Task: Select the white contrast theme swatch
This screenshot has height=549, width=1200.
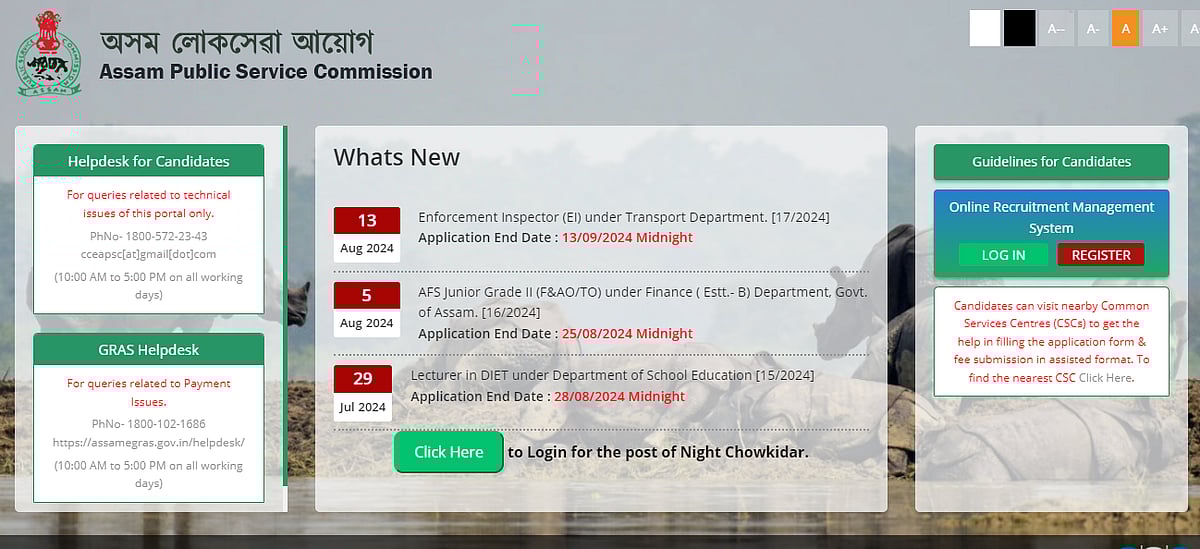Action: (x=985, y=29)
